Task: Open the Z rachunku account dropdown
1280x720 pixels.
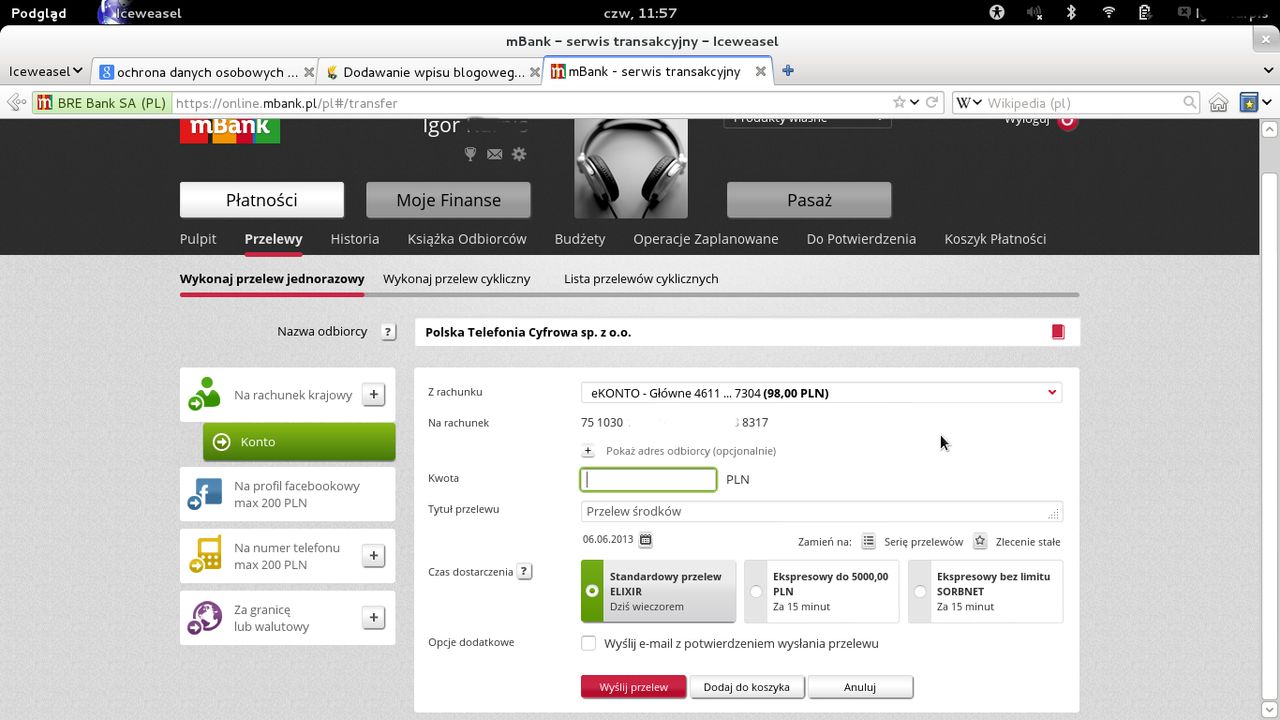Action: (x=821, y=393)
